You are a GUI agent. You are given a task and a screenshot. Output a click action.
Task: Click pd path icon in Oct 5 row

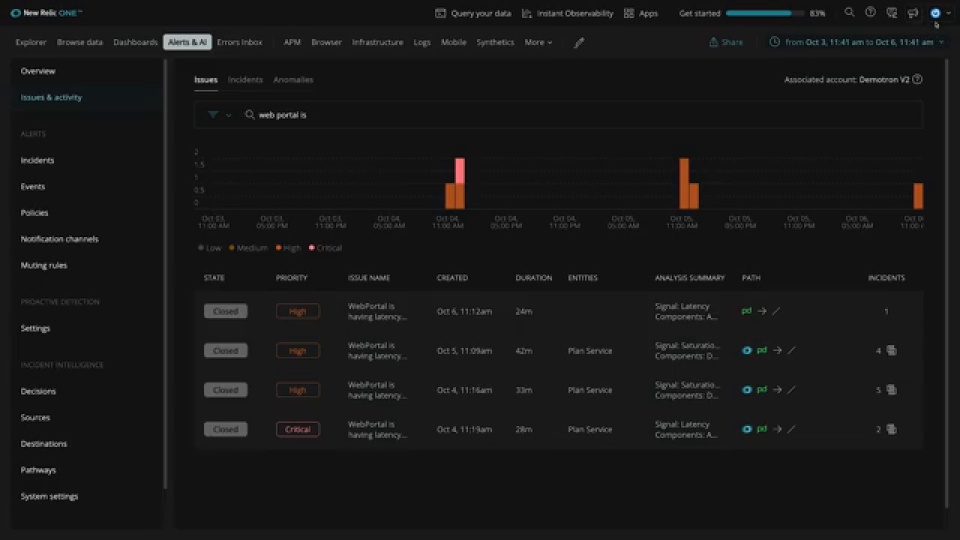pos(762,350)
